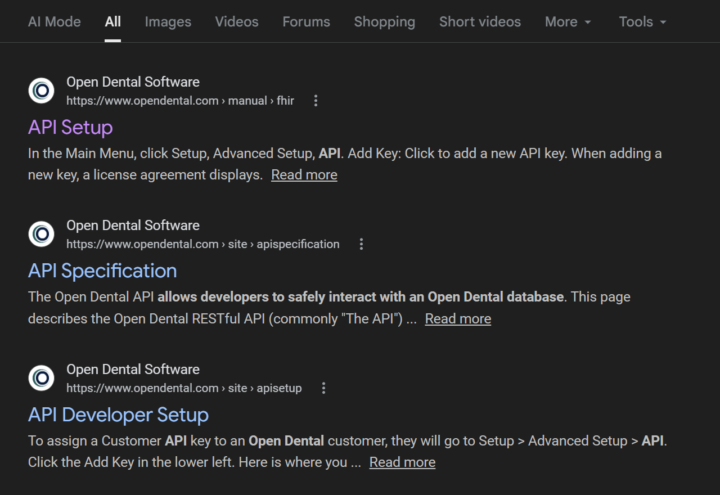Open the Open Dental favicon beside API Developer Setup result
This screenshot has width=720, height=495.
(41, 378)
